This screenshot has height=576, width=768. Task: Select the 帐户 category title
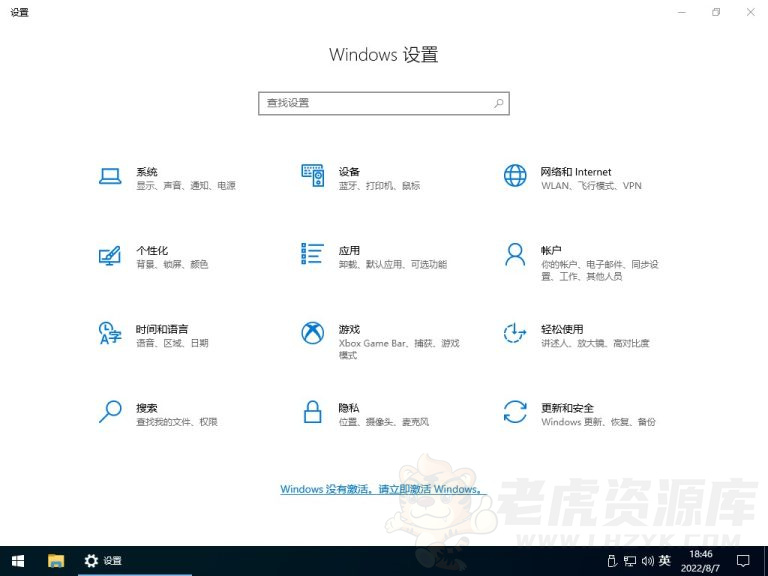(551, 250)
